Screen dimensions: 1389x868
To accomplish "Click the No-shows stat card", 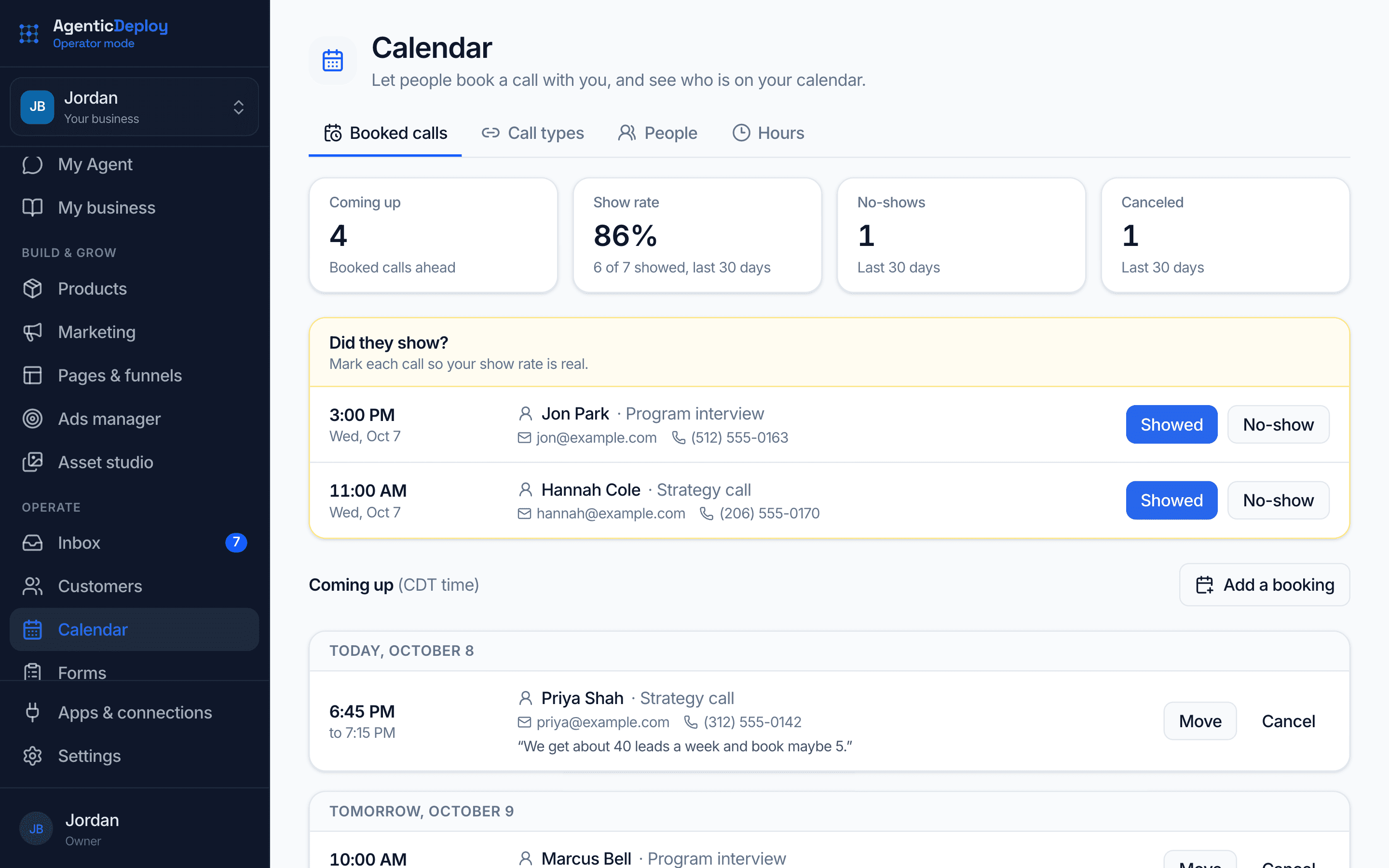I will tap(961, 235).
